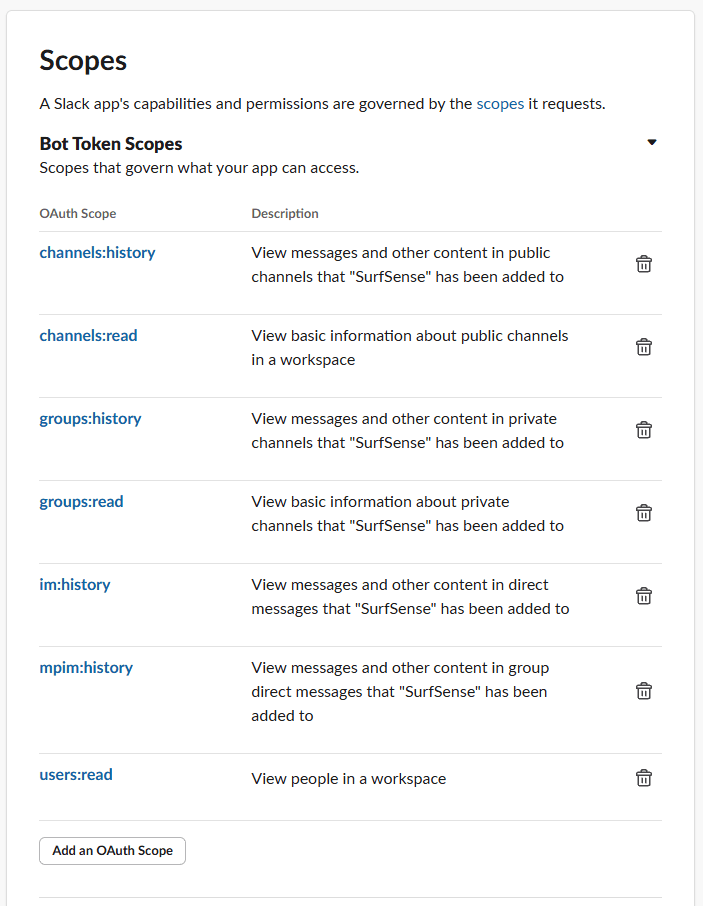
Task: Collapse the Bot Token Scopes section
Action: coord(652,142)
